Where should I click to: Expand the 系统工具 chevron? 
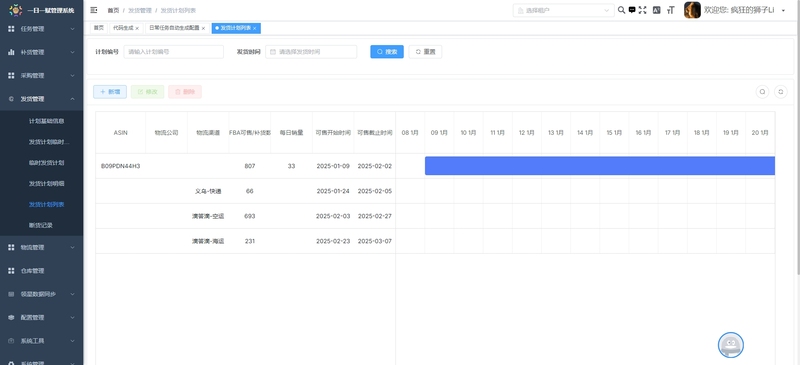pyautogui.click(x=72, y=341)
